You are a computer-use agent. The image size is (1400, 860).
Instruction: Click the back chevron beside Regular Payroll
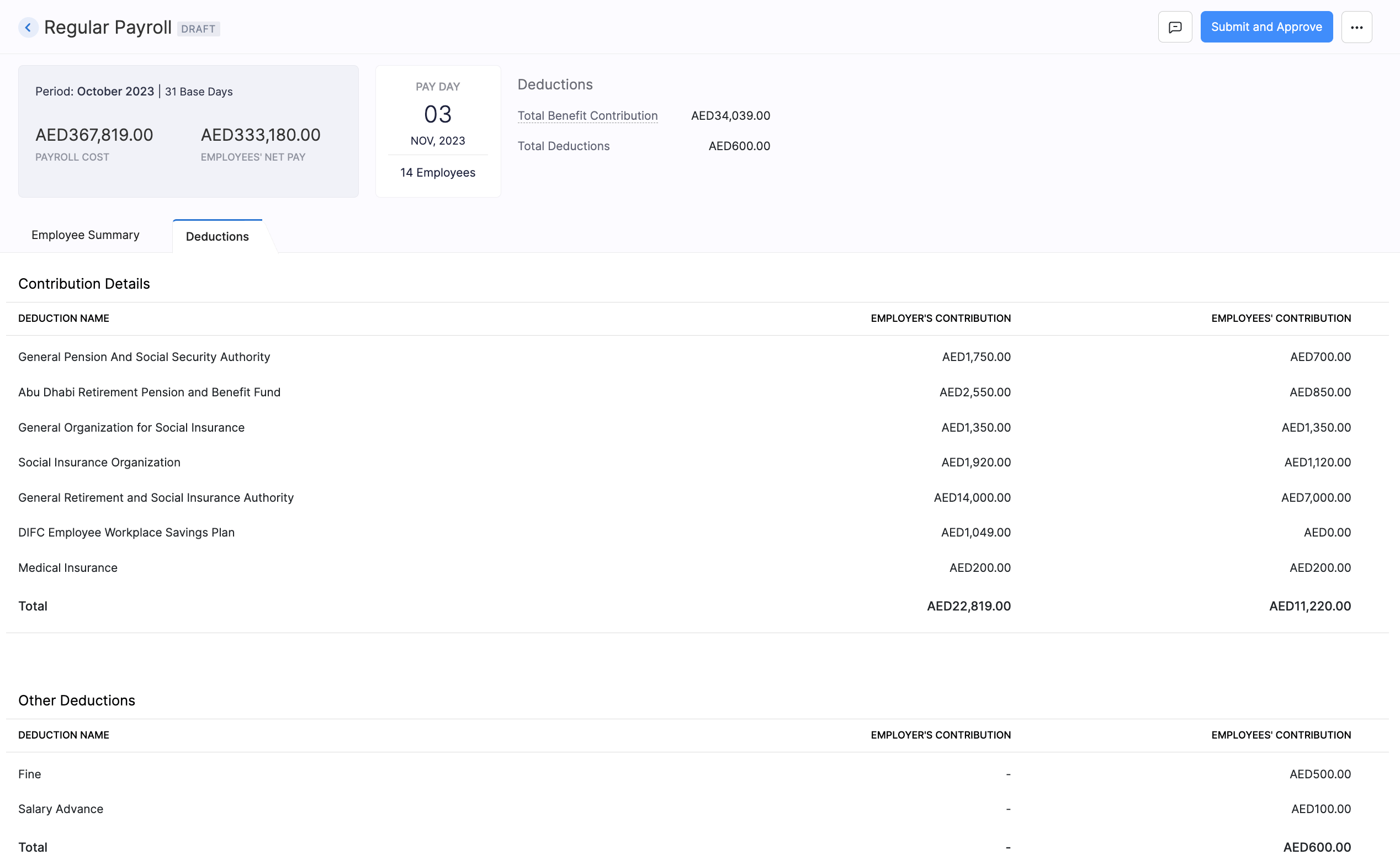(x=28, y=26)
